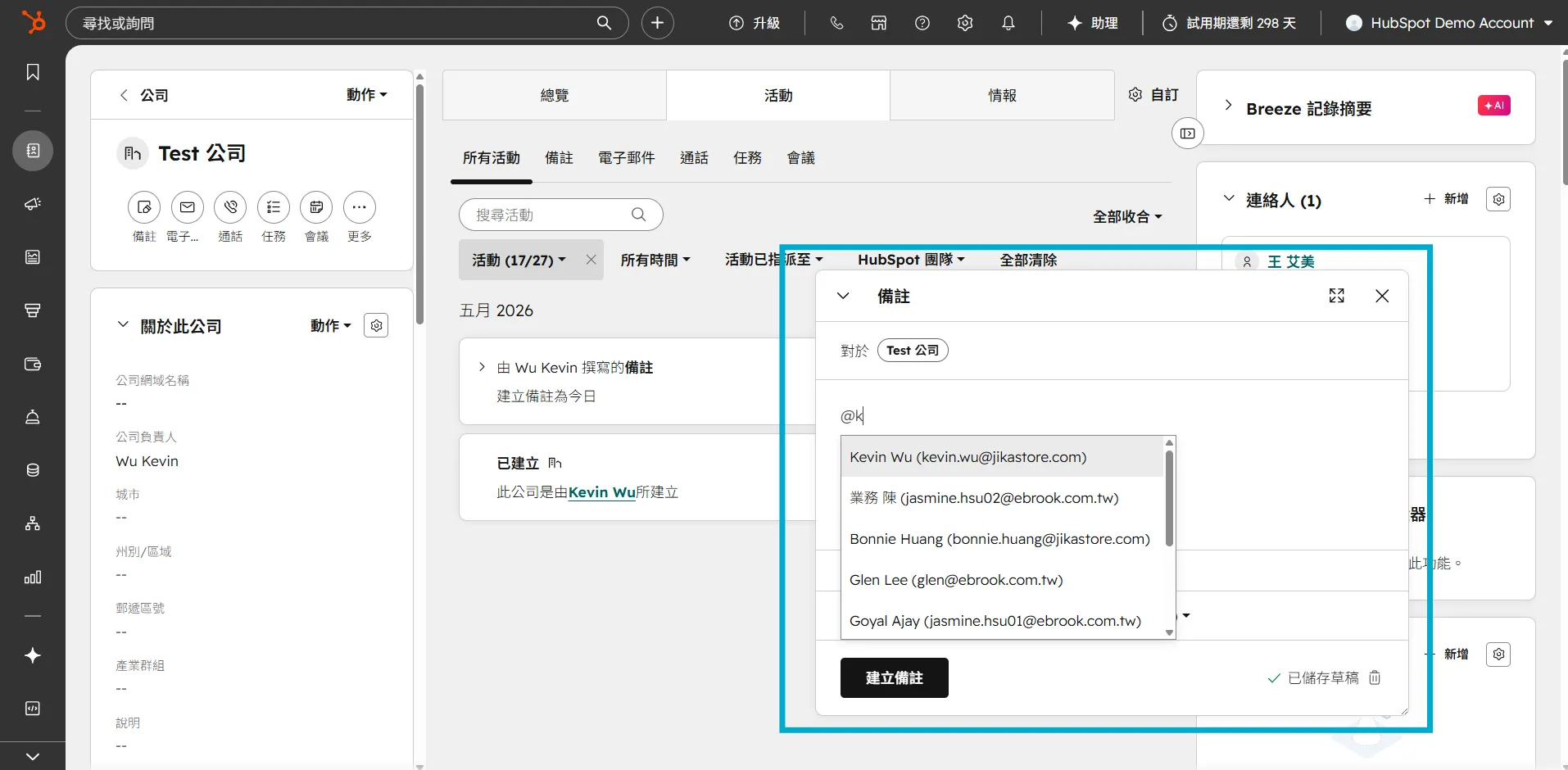Open the notifications bell
This screenshot has height=770, width=1568.
[x=1008, y=23]
